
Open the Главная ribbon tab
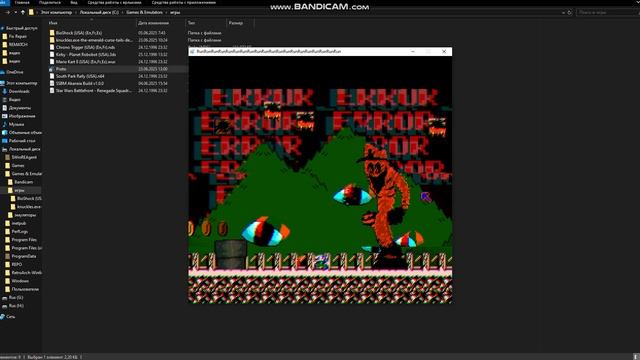click(x=22, y=2)
